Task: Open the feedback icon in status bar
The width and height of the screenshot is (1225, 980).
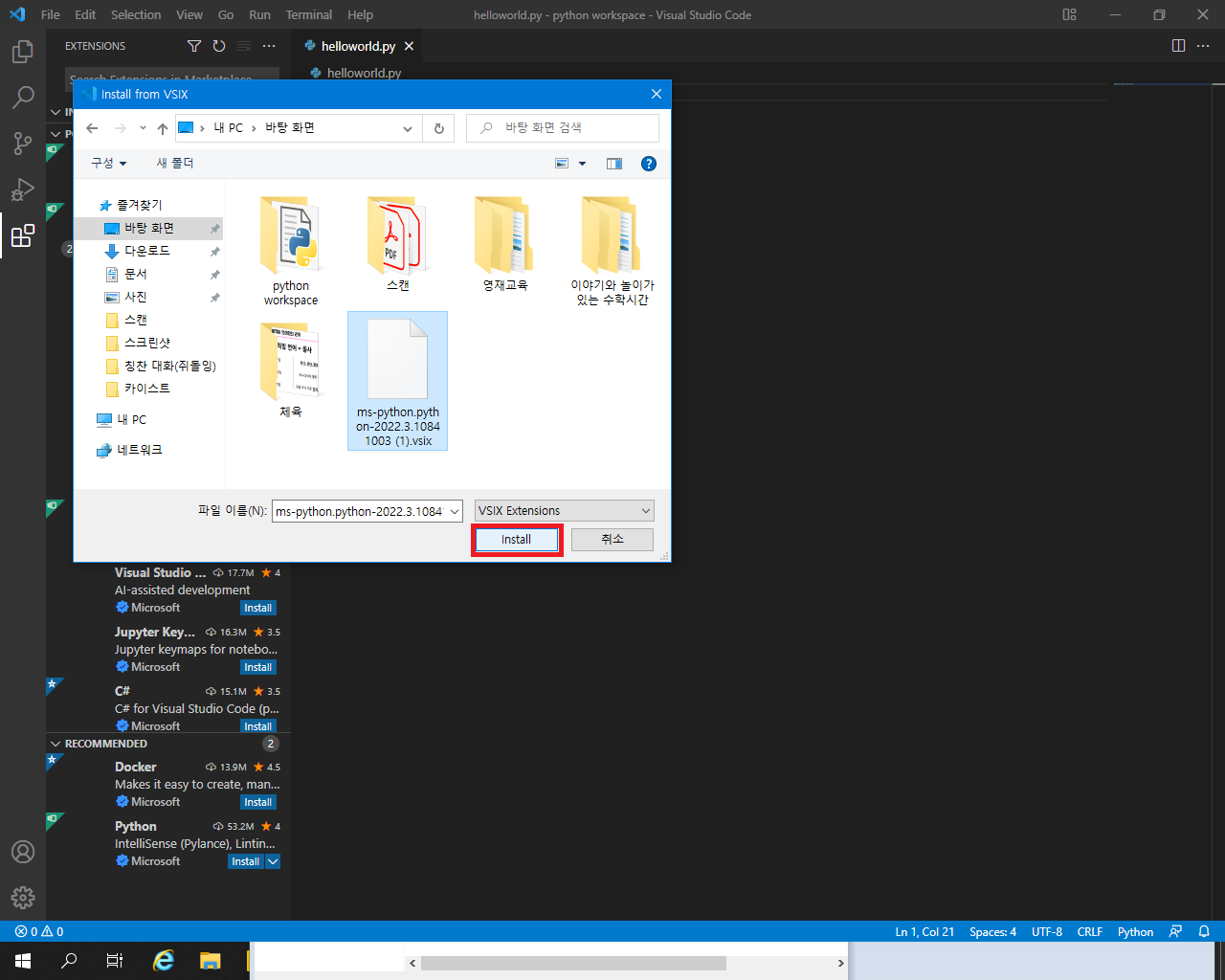Action: click(1176, 931)
